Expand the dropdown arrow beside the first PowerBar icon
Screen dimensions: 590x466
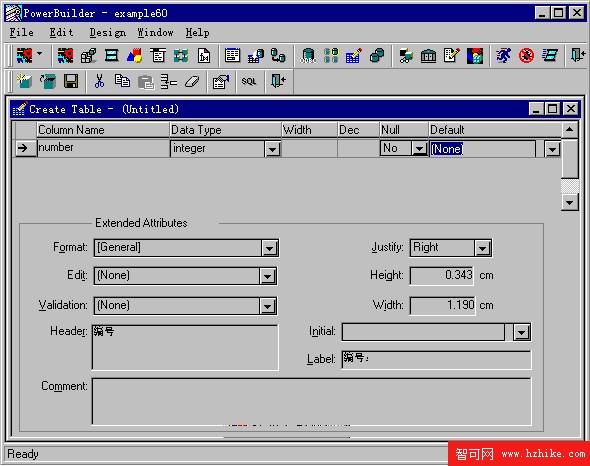40,54
